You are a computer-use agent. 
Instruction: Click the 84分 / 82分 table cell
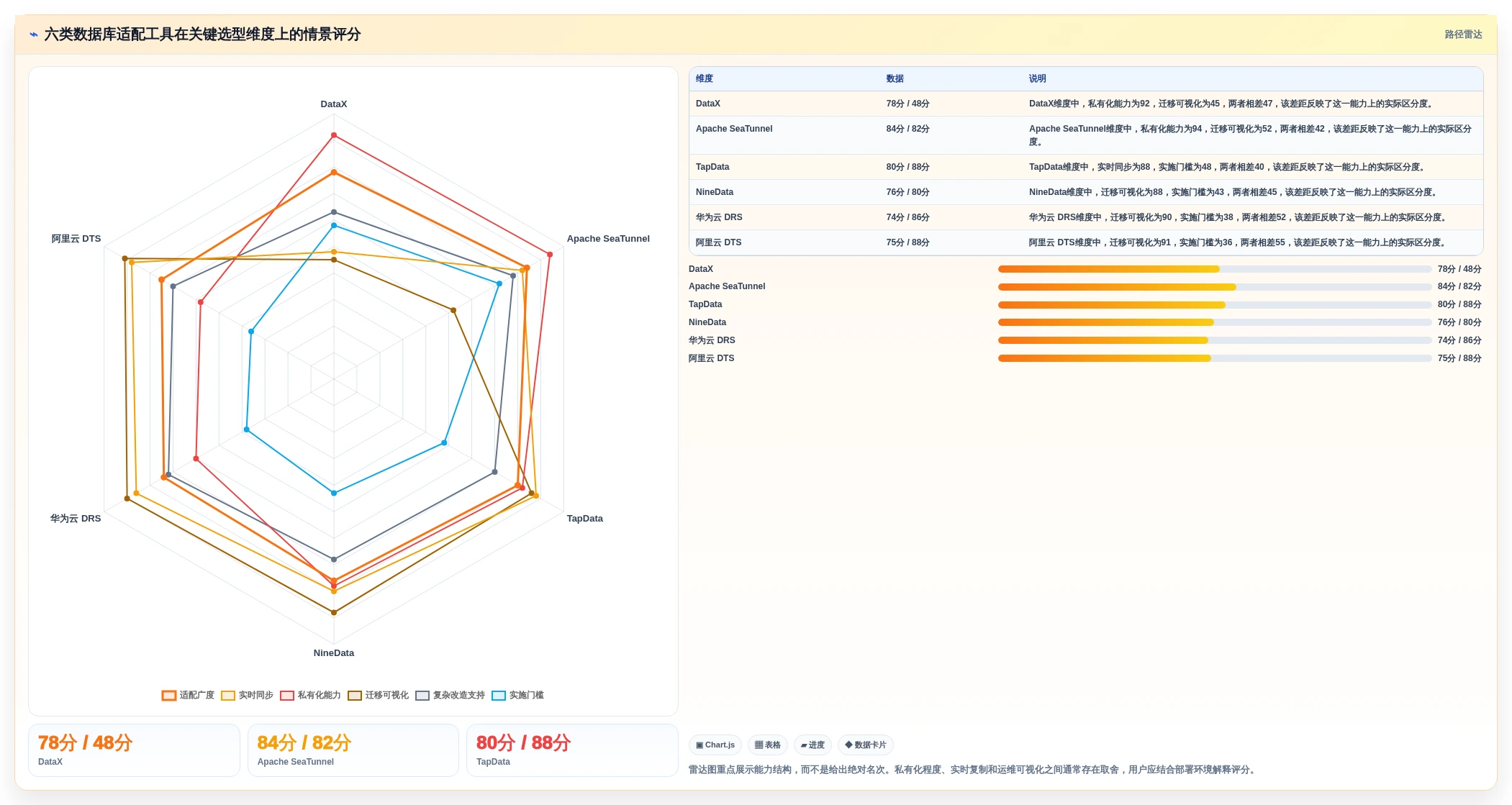coord(907,129)
